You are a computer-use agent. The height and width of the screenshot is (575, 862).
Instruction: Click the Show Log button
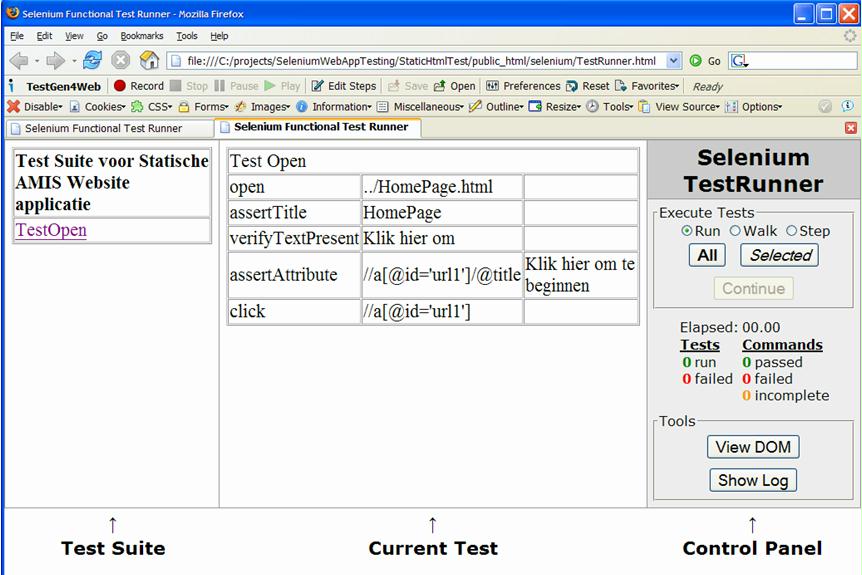pos(753,480)
